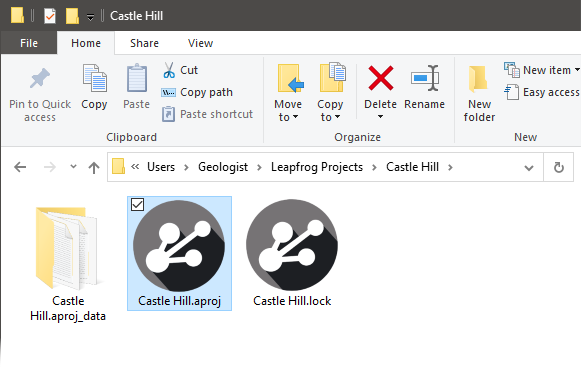Select the Castle Hill.lock file

pyautogui.click(x=292, y=253)
